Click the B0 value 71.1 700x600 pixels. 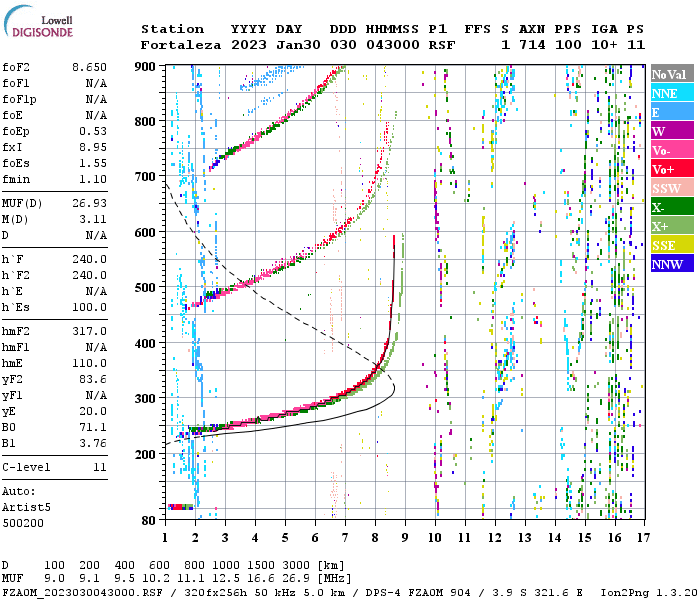pos(93,427)
